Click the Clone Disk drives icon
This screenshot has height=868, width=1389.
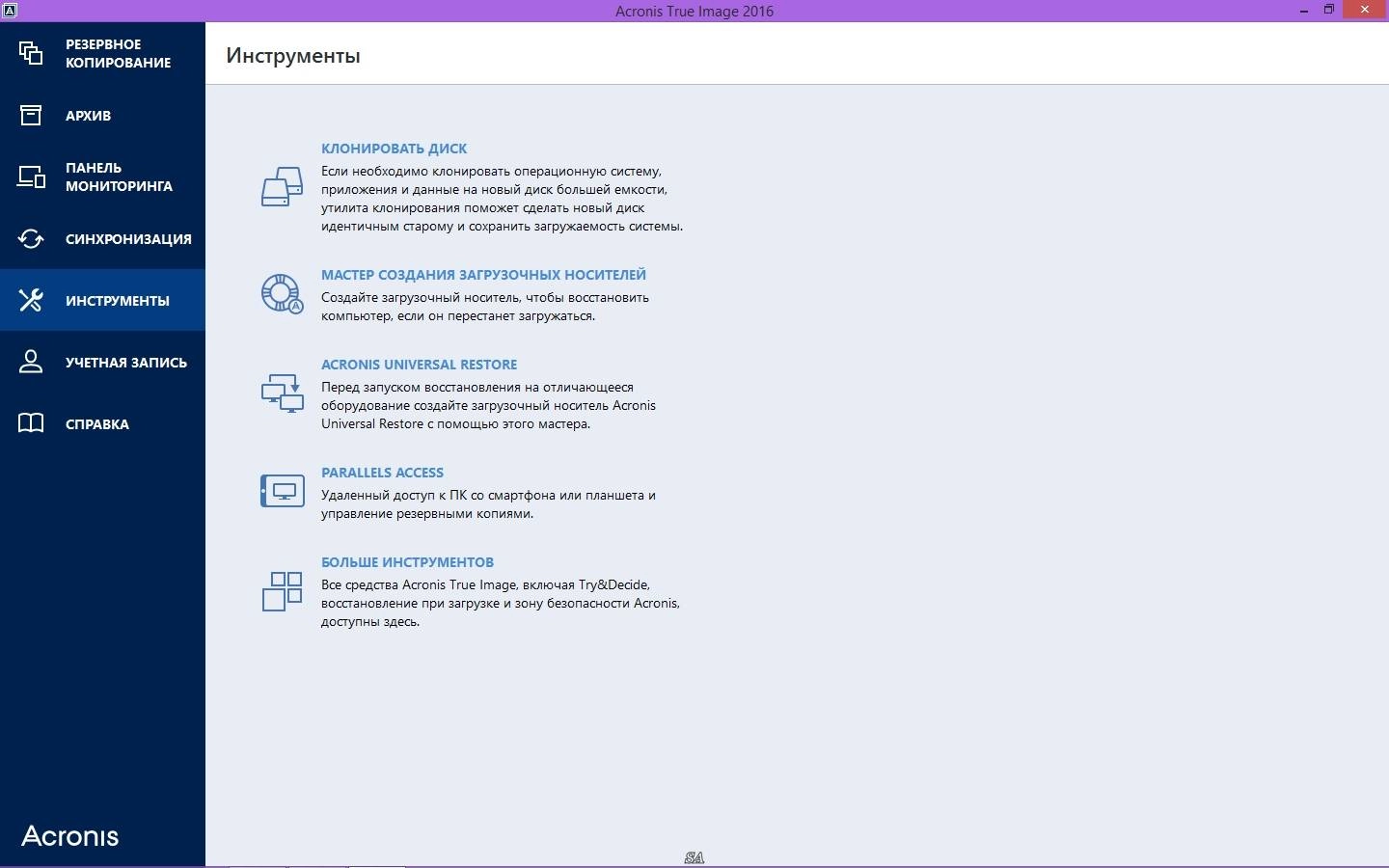click(x=282, y=187)
